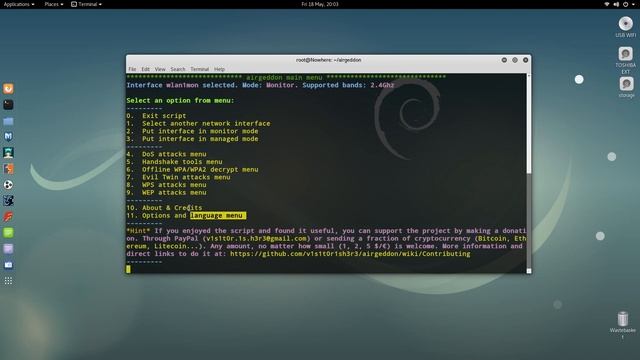Image resolution: width=640 pixels, height=360 pixels.
Task: Click '1. Select another network interface' line
Action: click(198, 124)
